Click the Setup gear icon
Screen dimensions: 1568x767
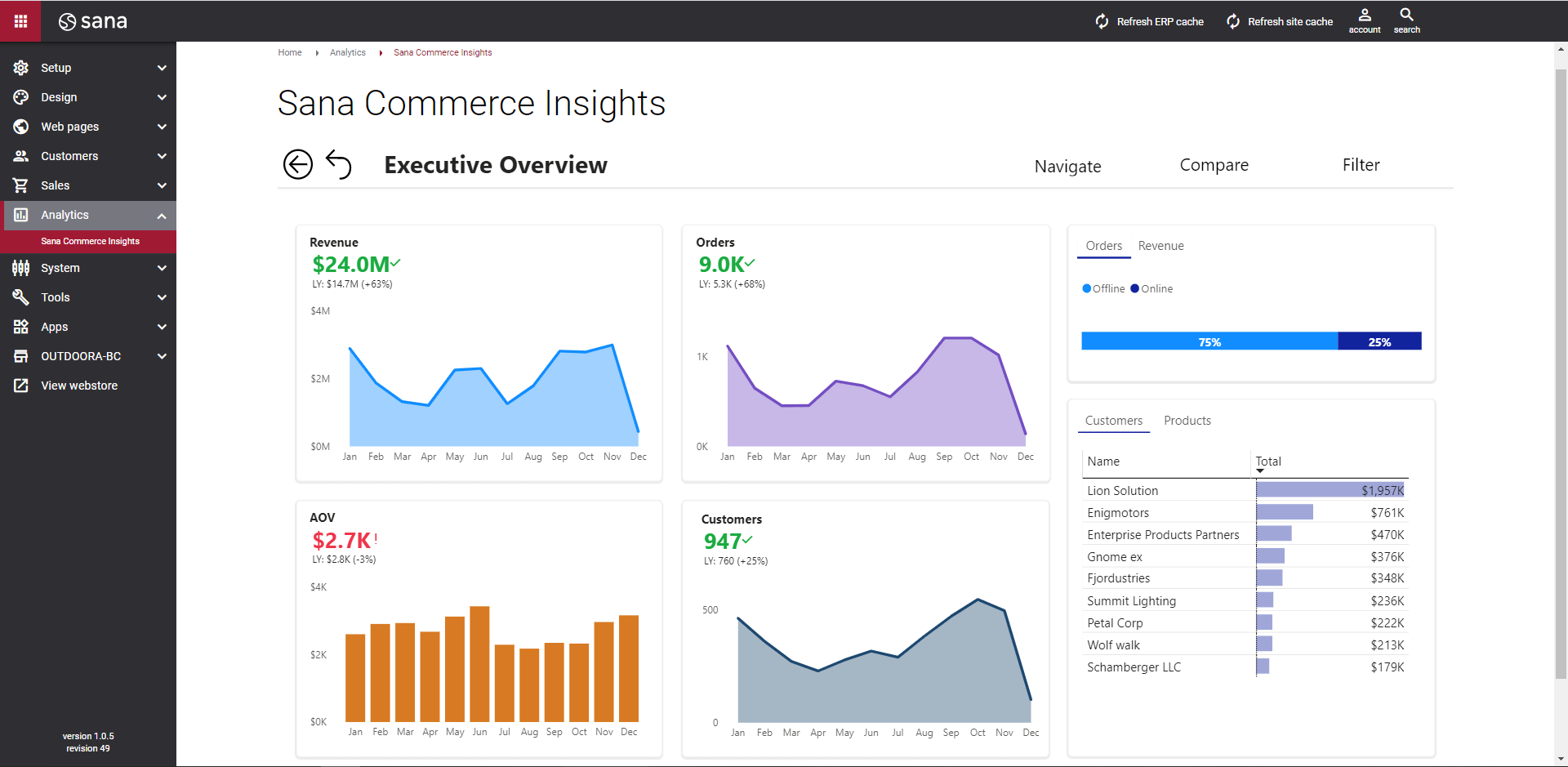(x=21, y=68)
